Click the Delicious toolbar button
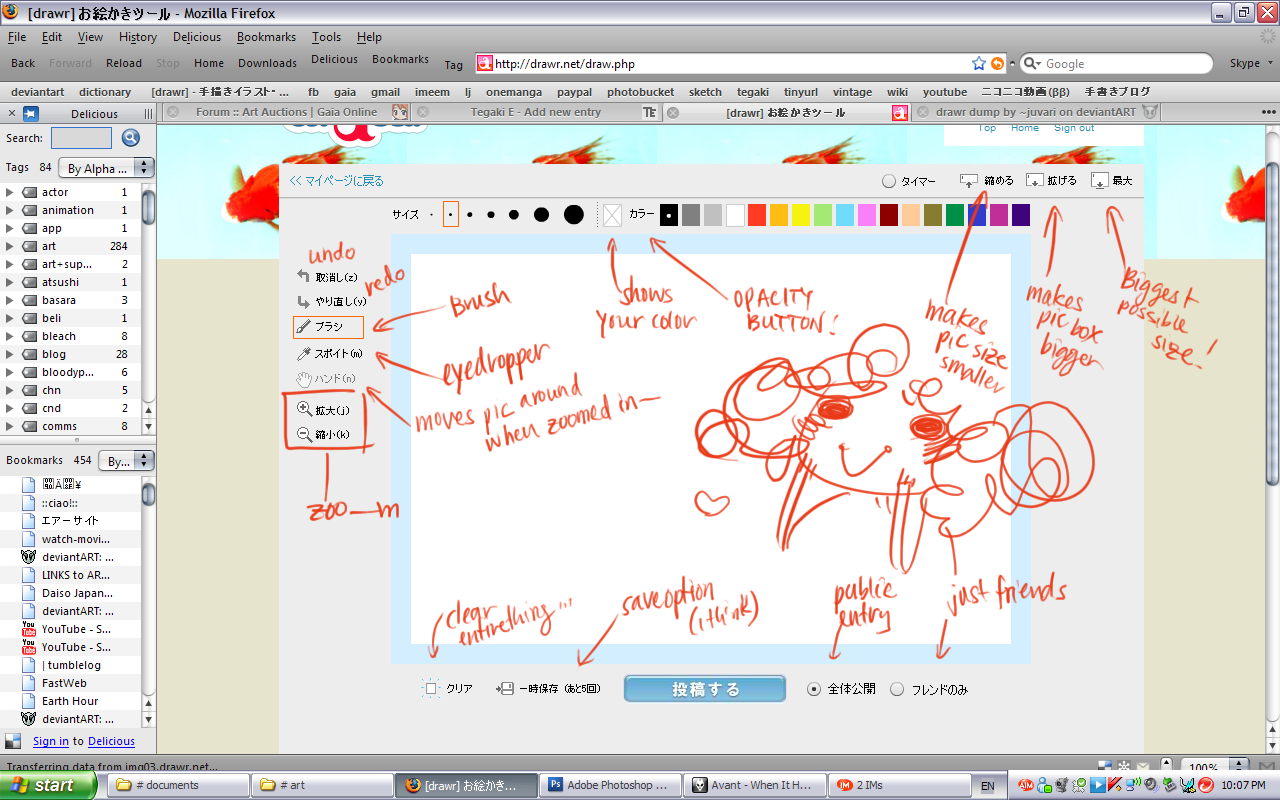 334,59
